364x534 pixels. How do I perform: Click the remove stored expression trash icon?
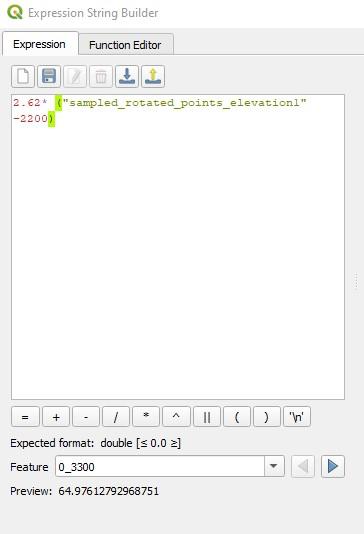tap(101, 76)
